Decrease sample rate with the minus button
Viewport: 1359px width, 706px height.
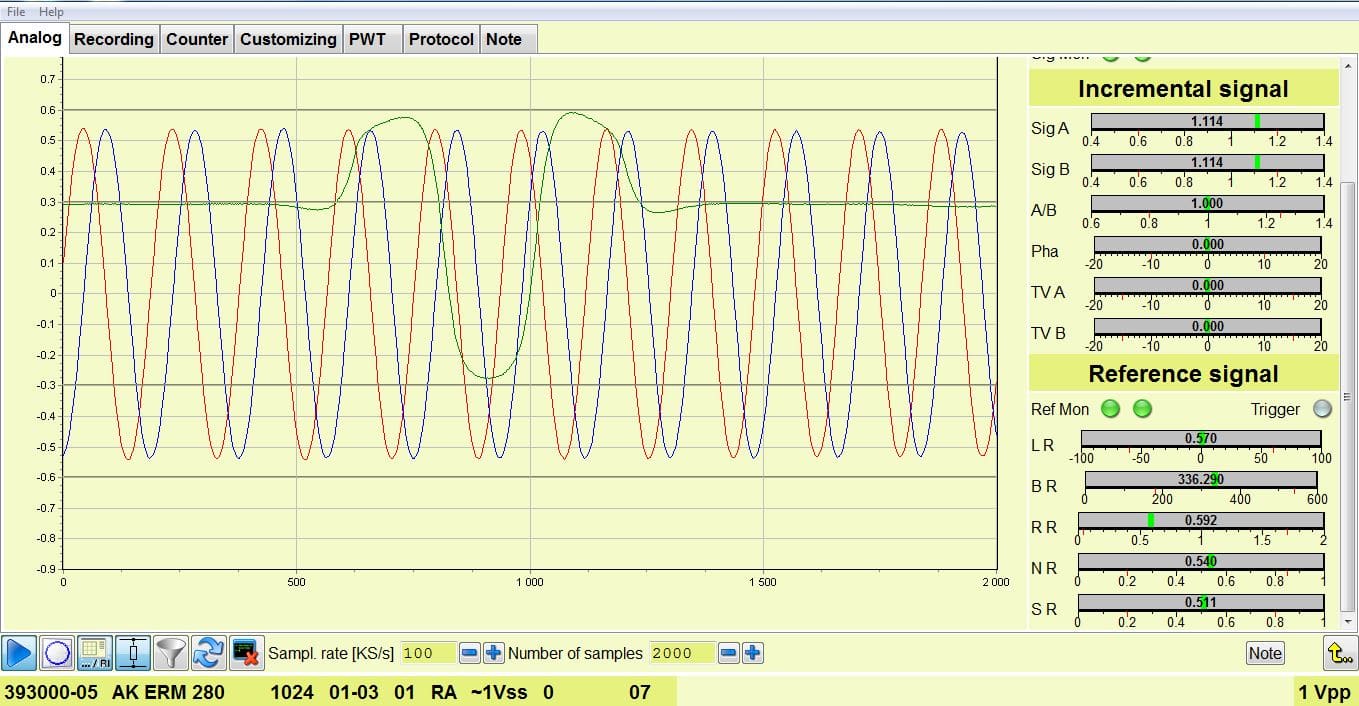(470, 653)
